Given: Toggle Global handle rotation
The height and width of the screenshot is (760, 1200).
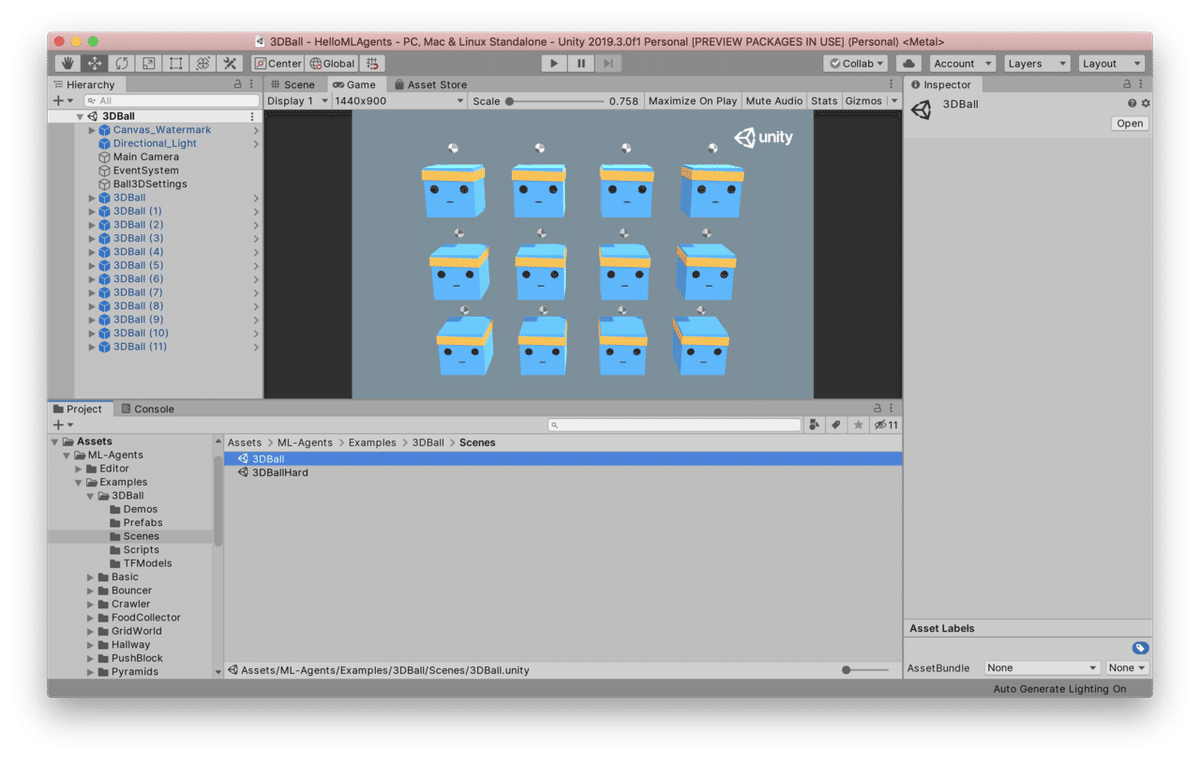Looking at the screenshot, I should tap(332, 63).
